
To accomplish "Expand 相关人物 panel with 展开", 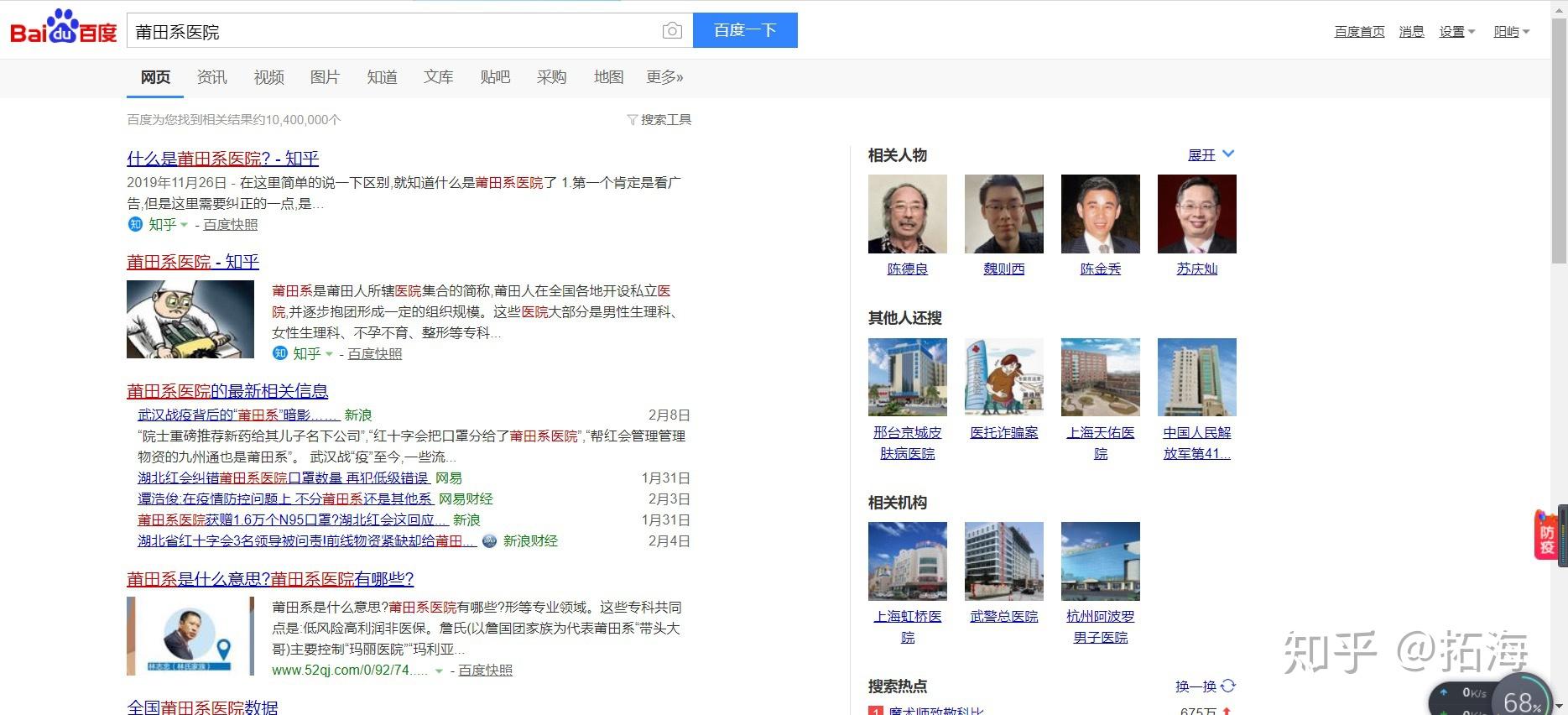I will coord(1211,154).
